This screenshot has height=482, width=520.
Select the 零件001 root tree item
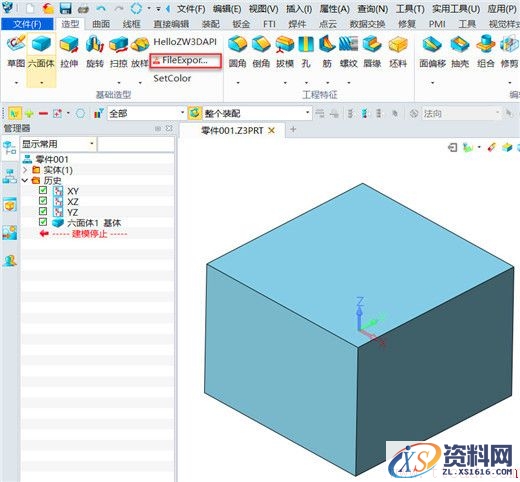(x=45, y=159)
